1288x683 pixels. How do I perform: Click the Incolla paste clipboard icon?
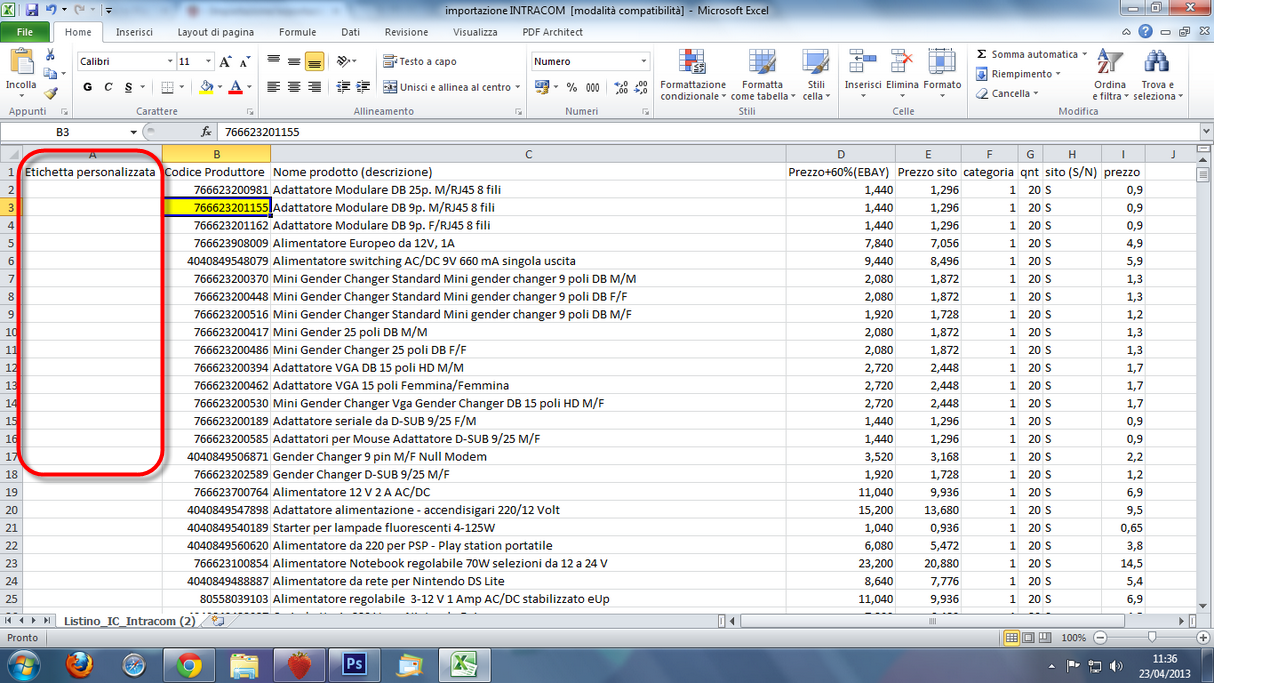click(x=21, y=62)
